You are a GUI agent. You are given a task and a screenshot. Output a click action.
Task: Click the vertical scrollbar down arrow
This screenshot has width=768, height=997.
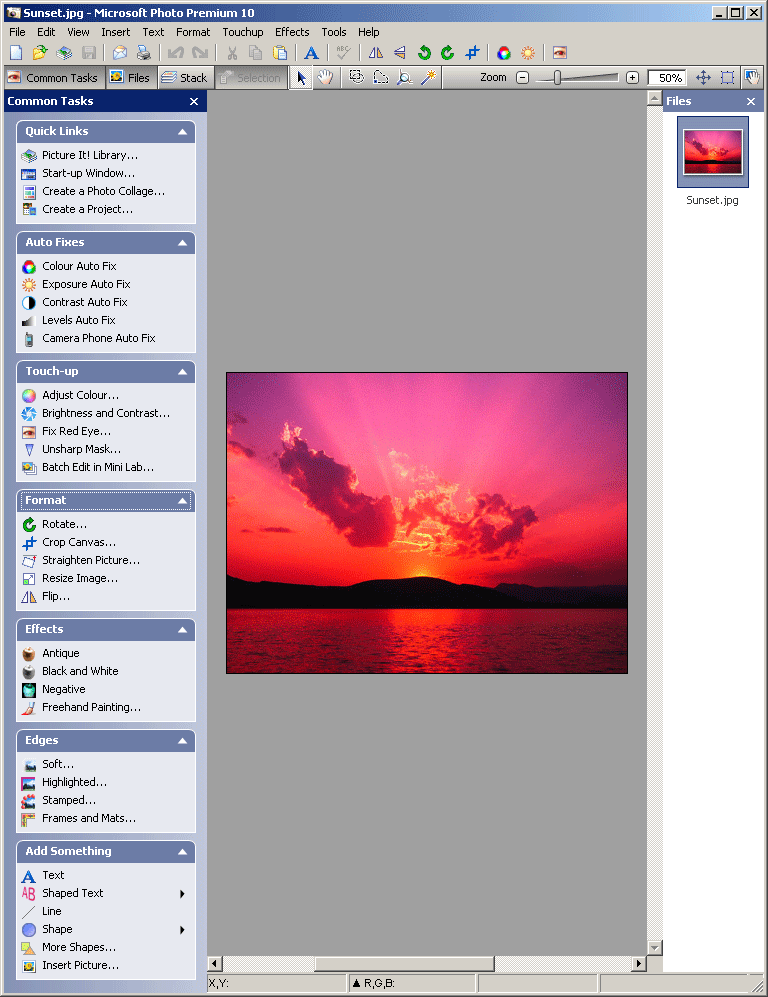[x=654, y=947]
